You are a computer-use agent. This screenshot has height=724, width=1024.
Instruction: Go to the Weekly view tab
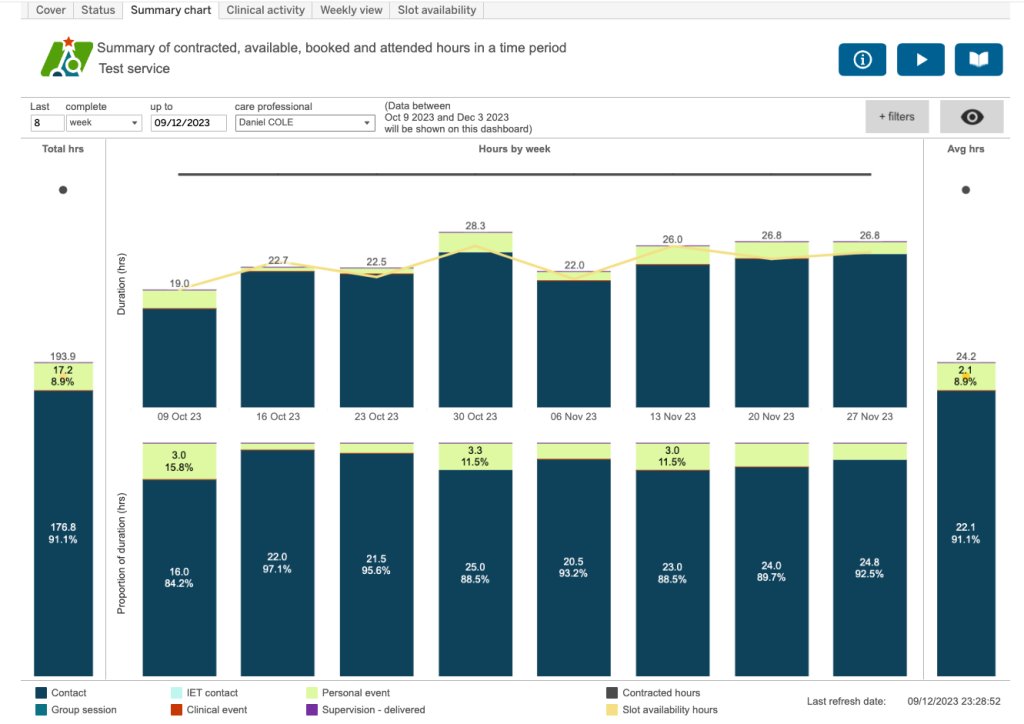pyautogui.click(x=351, y=10)
